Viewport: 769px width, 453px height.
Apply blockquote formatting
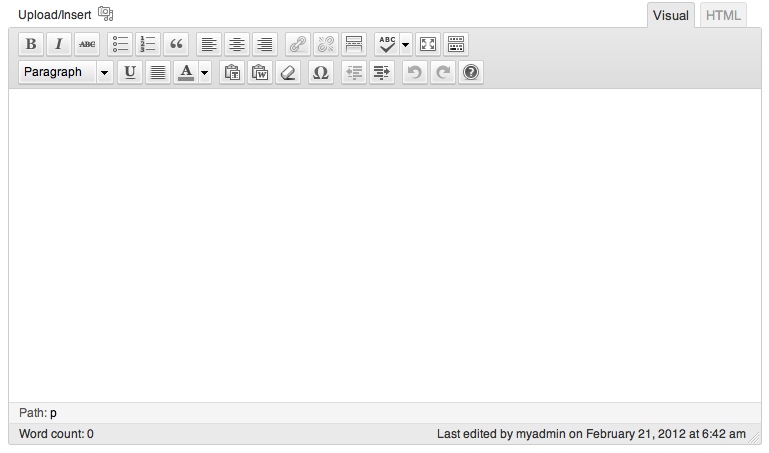[177, 44]
